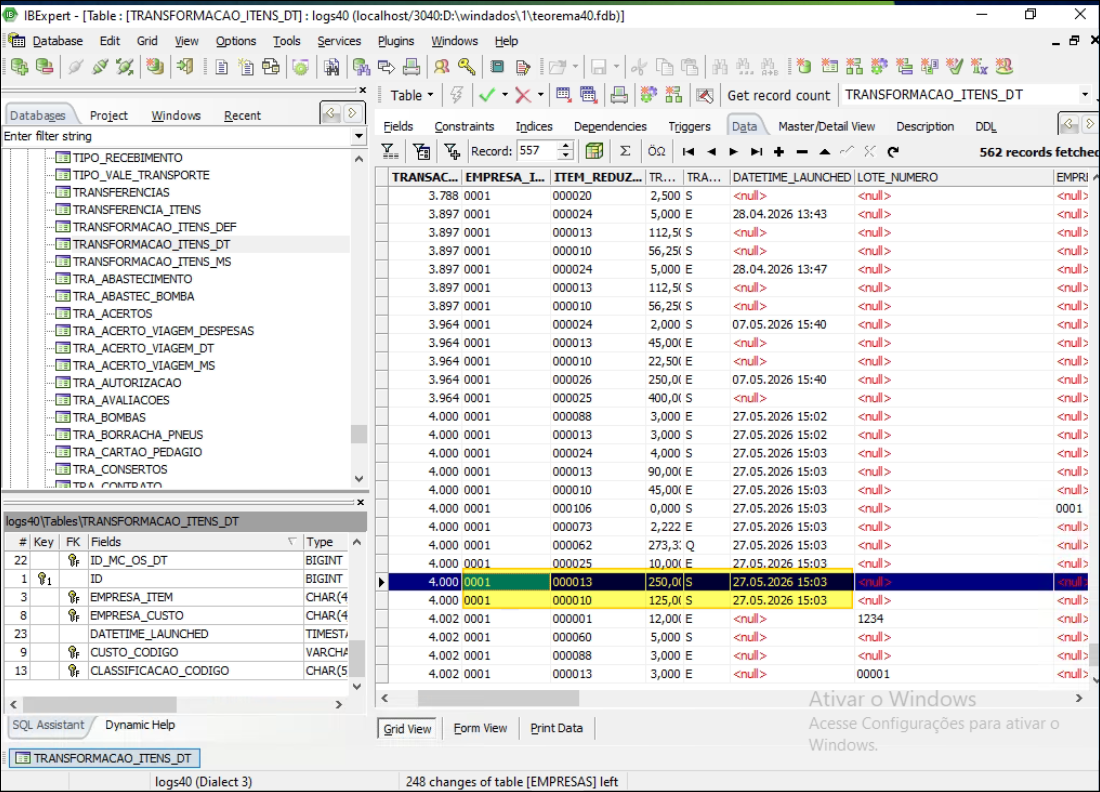The height and width of the screenshot is (792, 1100).
Task: Switch to the Triggers tab
Action: tap(689, 126)
